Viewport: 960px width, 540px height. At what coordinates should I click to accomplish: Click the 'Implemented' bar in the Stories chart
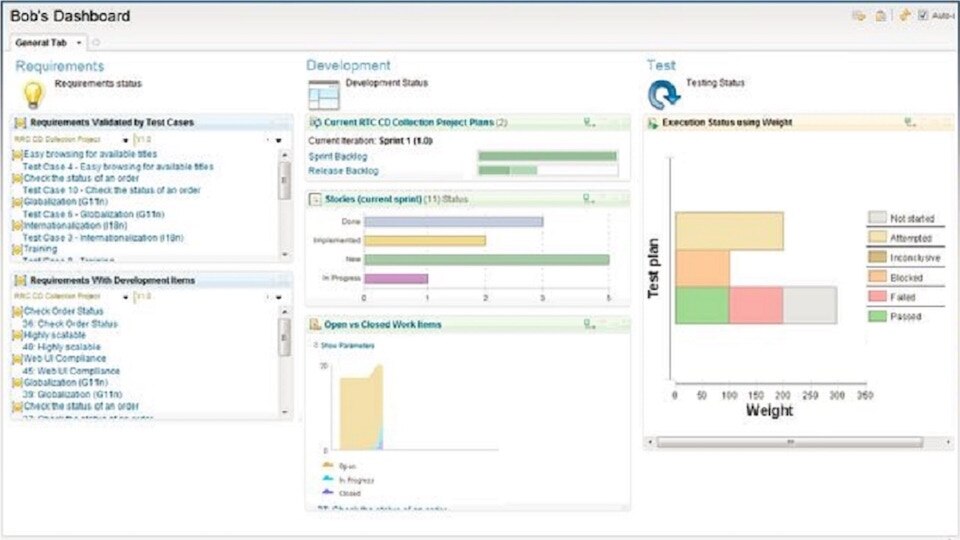[425, 241]
